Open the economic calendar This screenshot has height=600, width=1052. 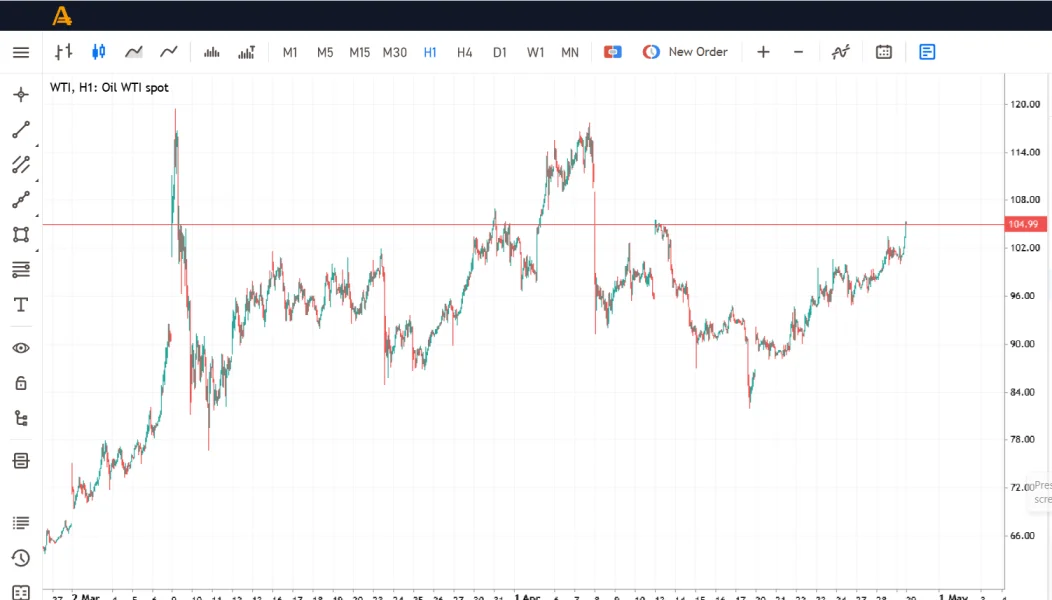click(x=884, y=52)
